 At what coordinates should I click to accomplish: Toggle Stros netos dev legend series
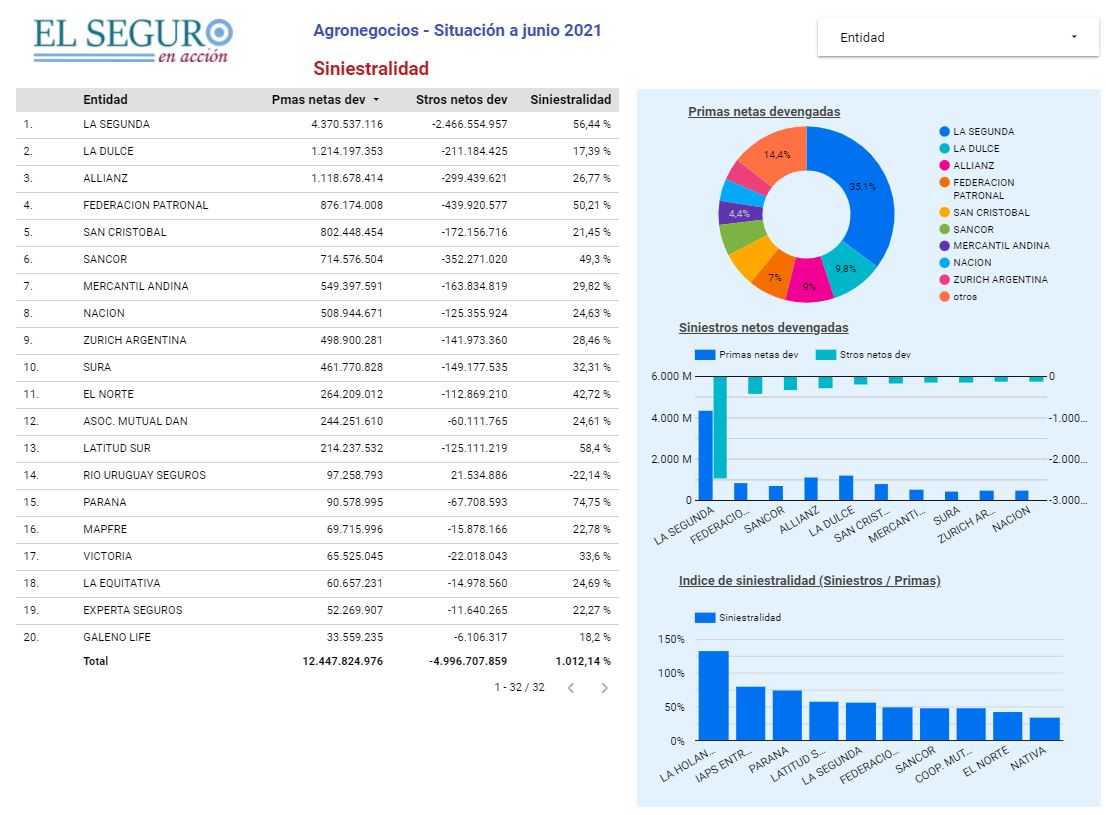[826, 355]
